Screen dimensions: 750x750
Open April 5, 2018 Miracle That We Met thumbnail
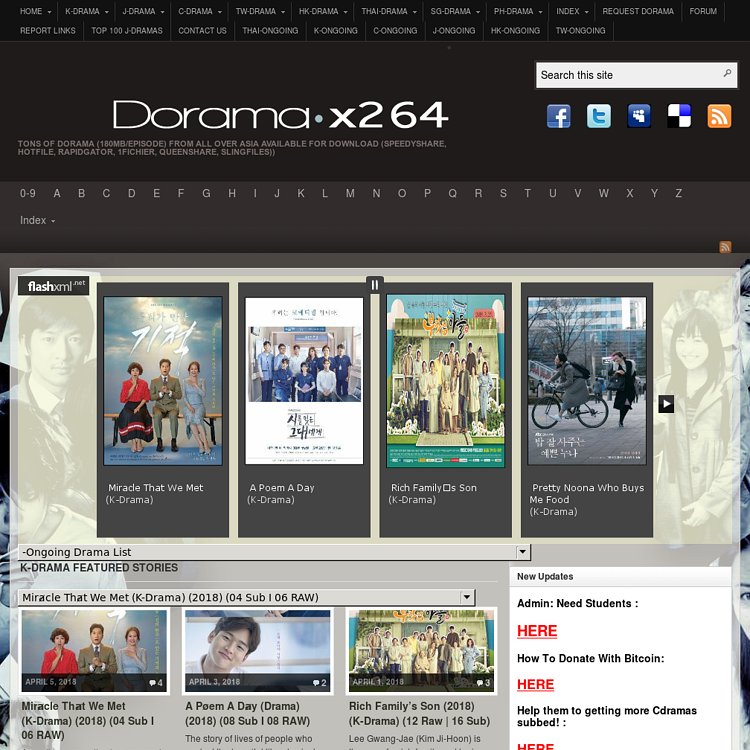tap(94, 651)
